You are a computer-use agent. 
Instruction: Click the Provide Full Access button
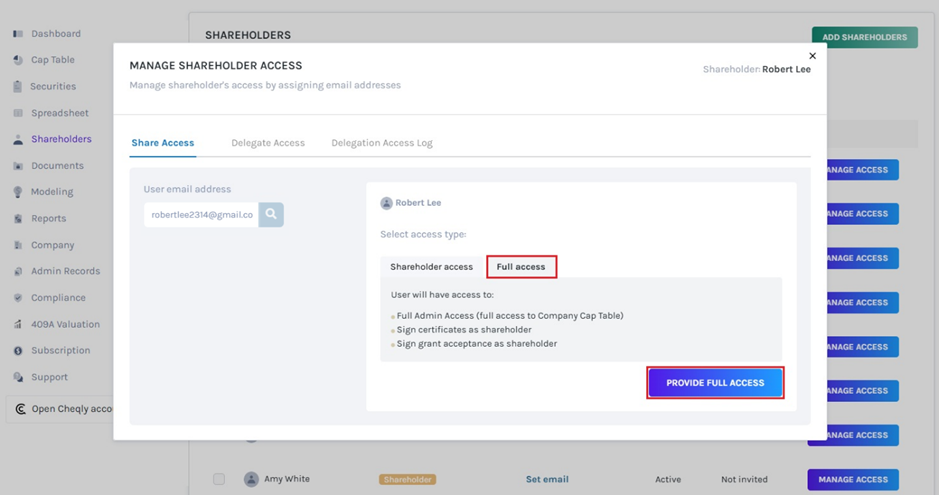click(715, 383)
